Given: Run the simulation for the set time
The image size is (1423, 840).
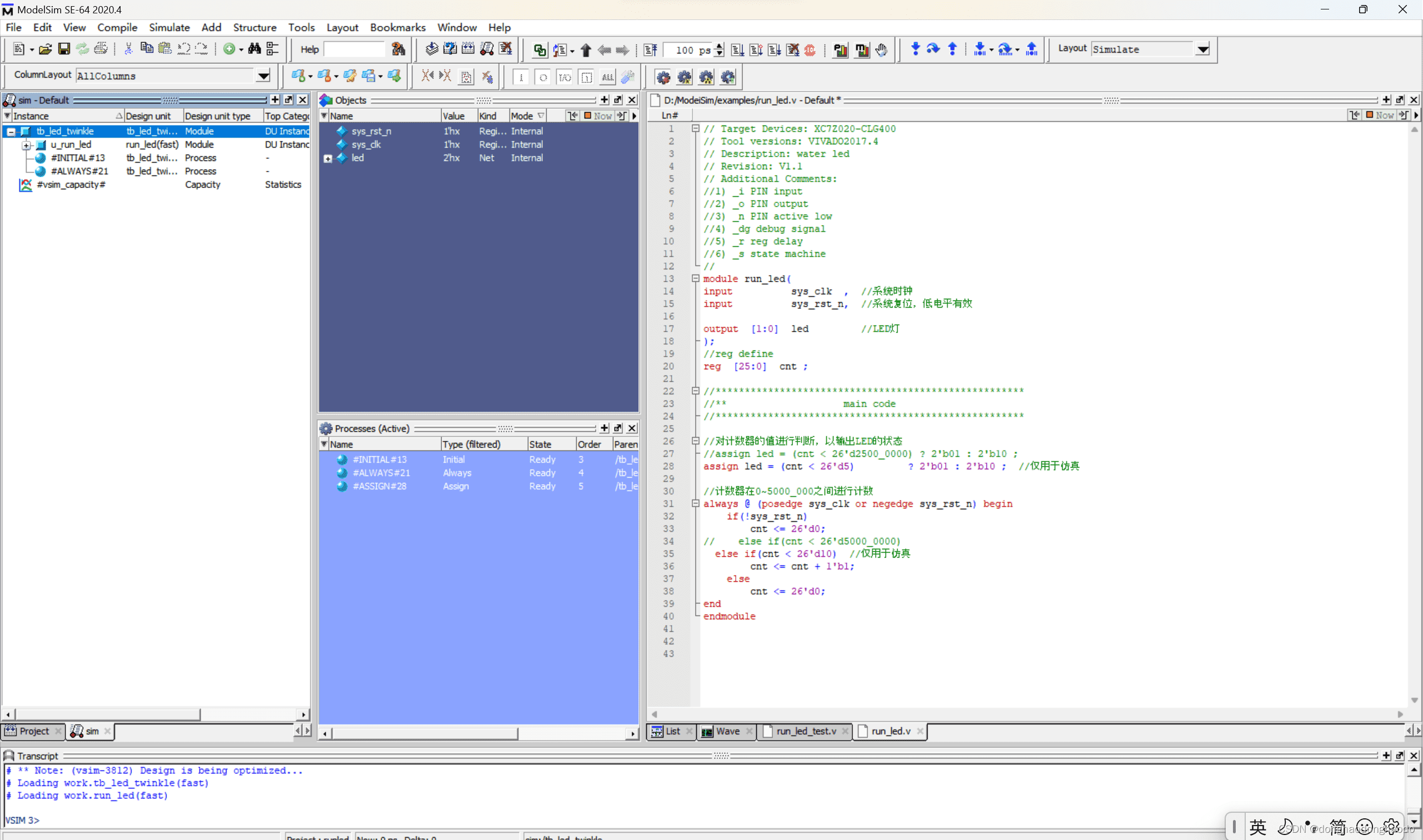Looking at the screenshot, I should pos(737,50).
